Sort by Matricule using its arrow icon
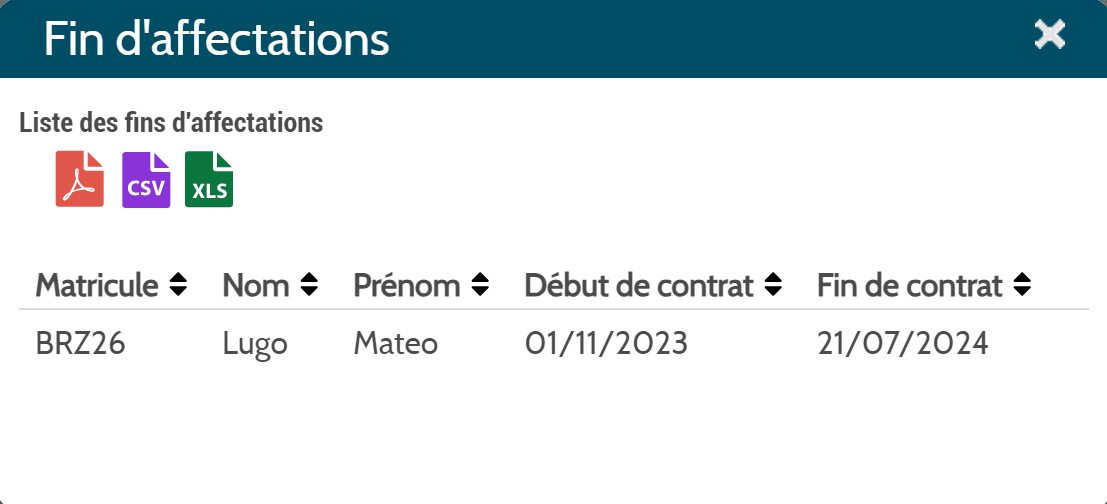 coord(179,285)
